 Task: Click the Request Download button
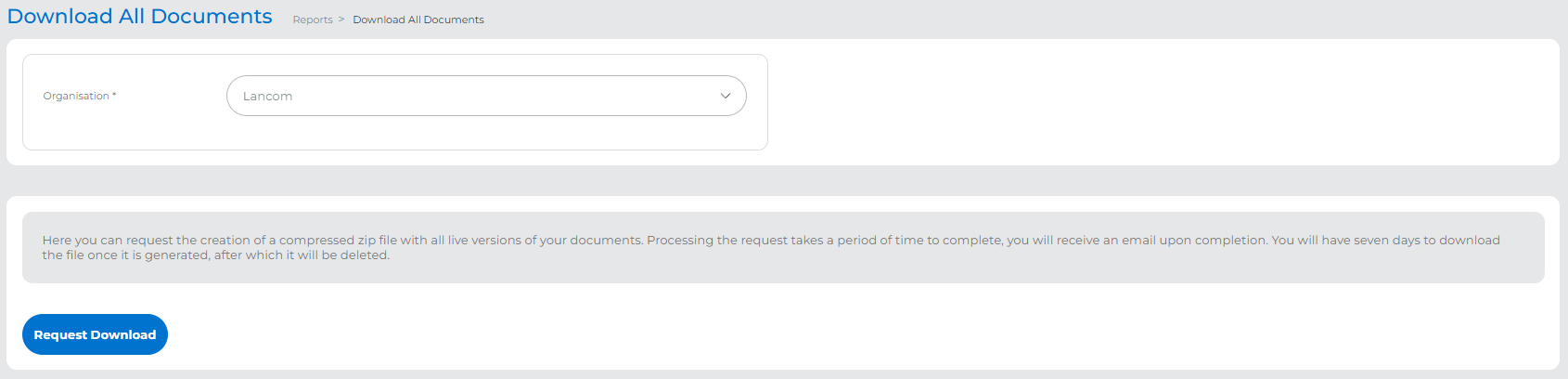[x=95, y=334]
